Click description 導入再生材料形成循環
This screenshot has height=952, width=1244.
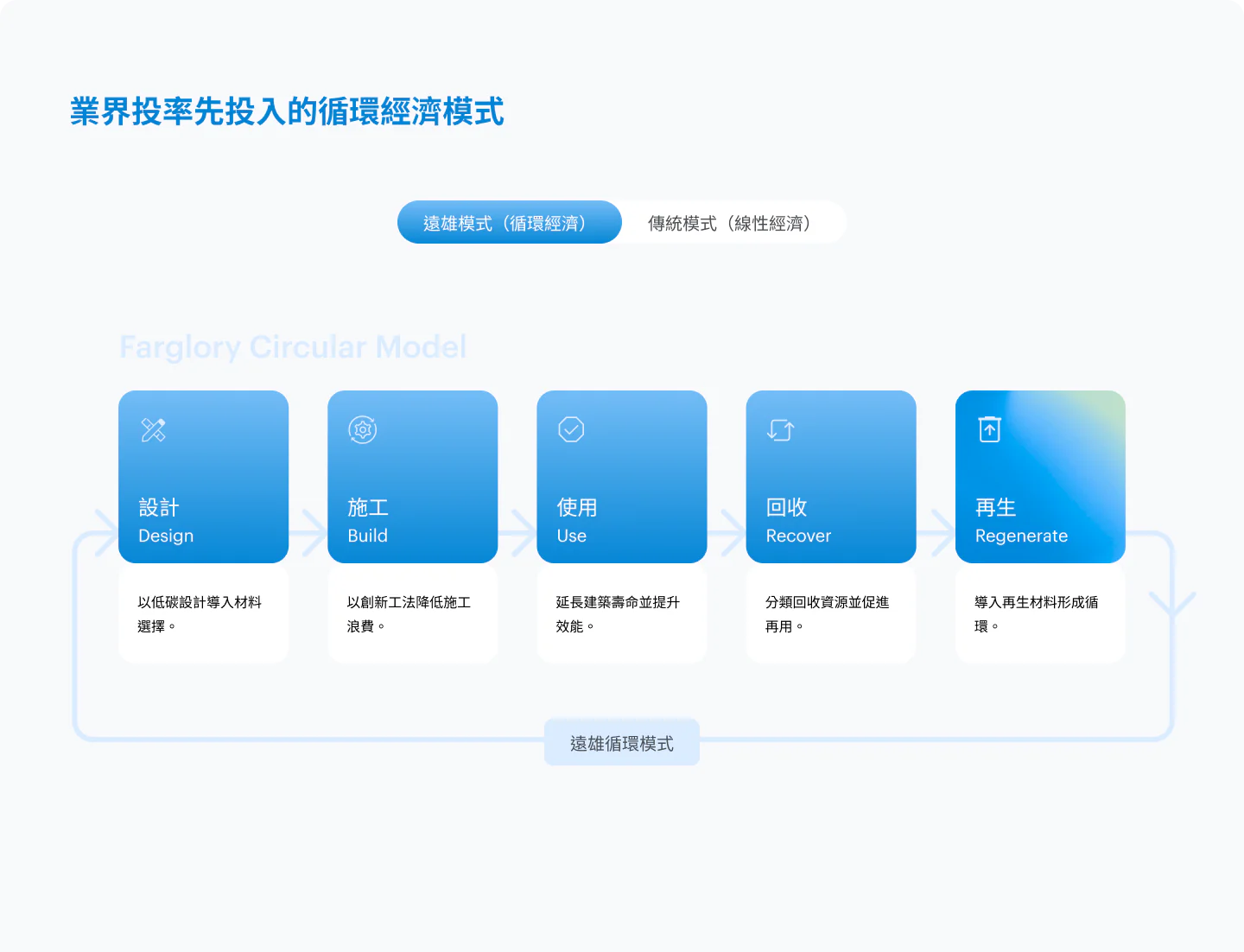point(1036,614)
